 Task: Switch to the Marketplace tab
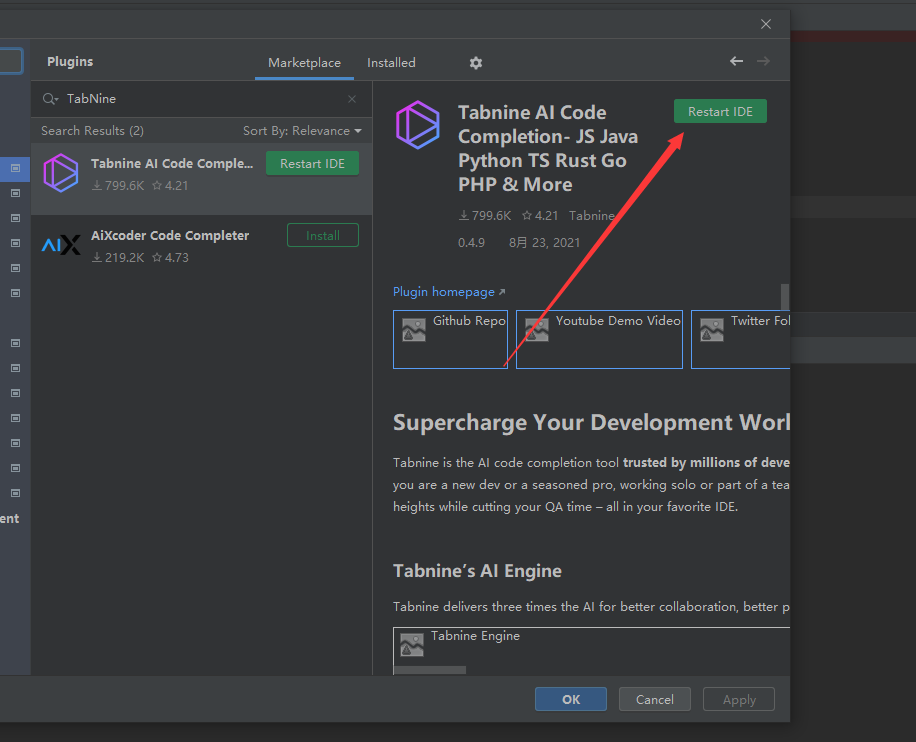pos(304,63)
